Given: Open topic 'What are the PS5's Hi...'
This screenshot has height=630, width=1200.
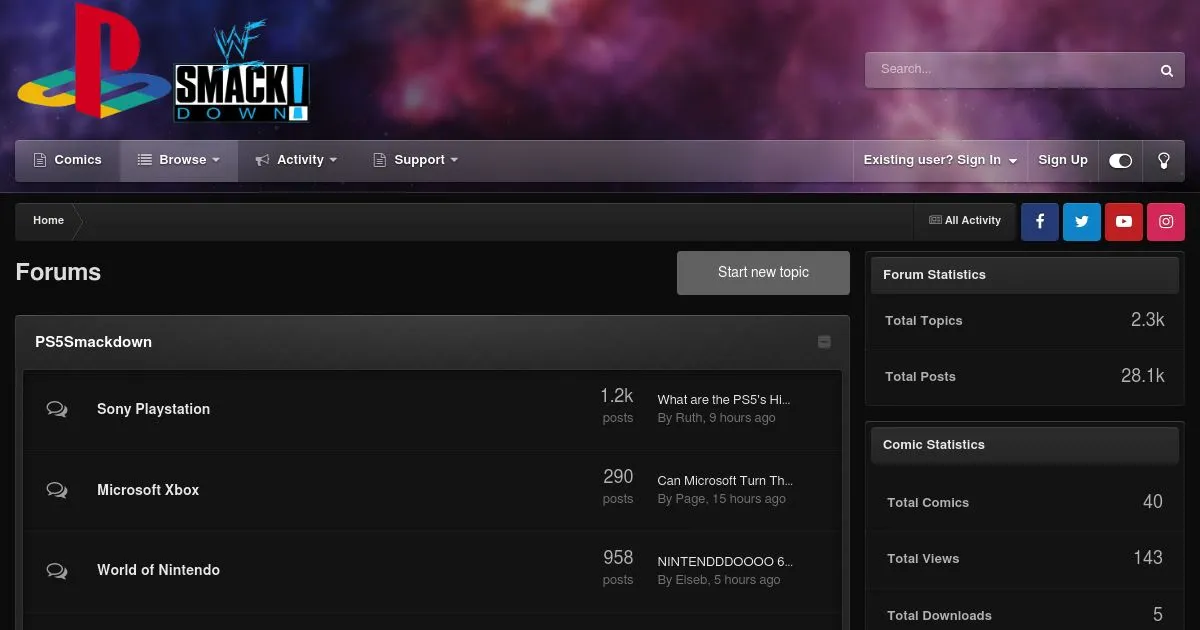Looking at the screenshot, I should point(724,400).
